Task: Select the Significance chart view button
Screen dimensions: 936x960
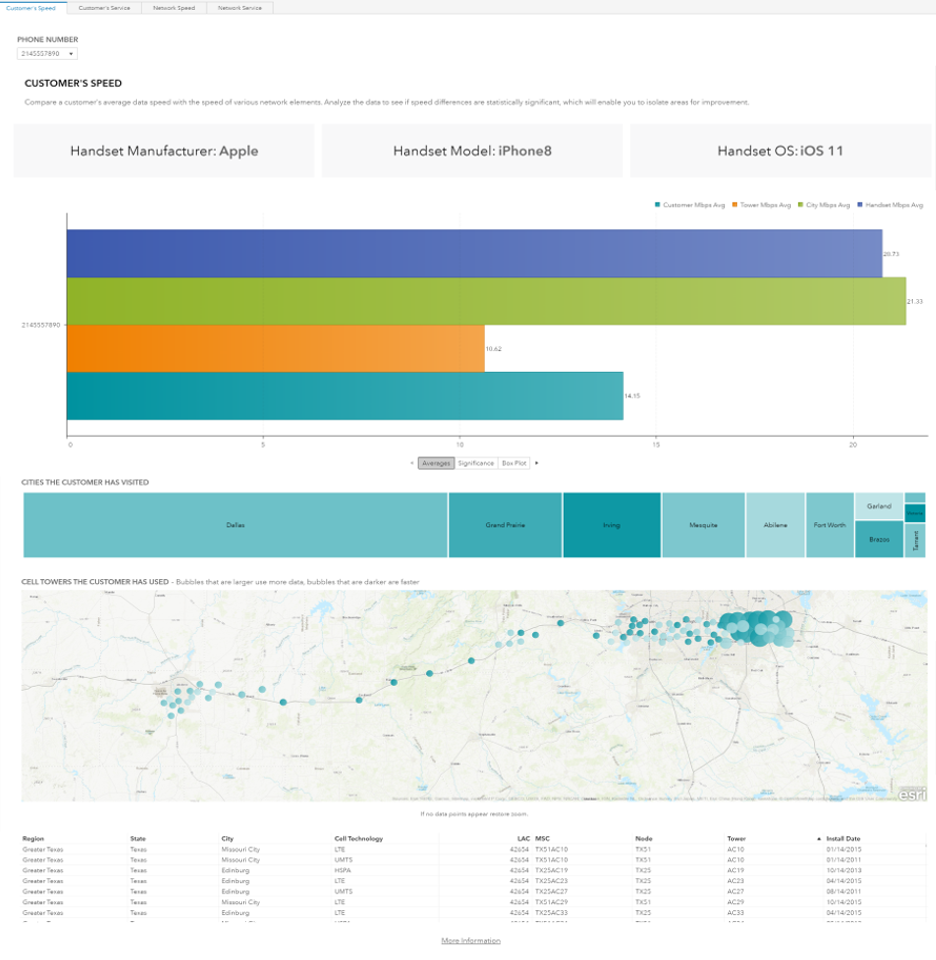Action: click(476, 463)
